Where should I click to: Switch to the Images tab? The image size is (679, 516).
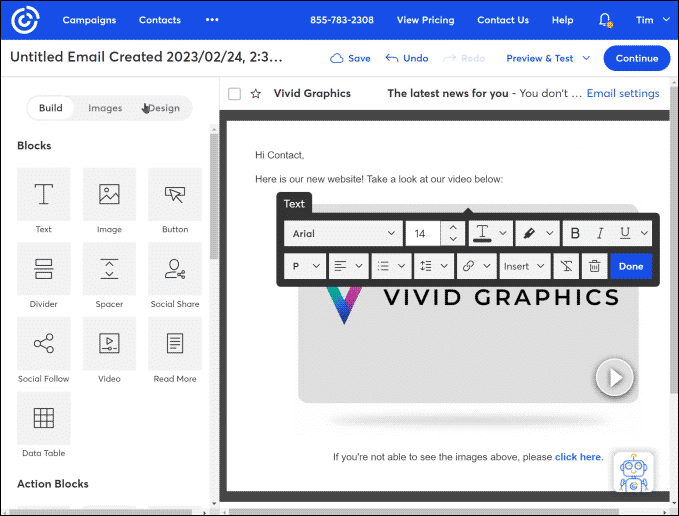coord(105,108)
